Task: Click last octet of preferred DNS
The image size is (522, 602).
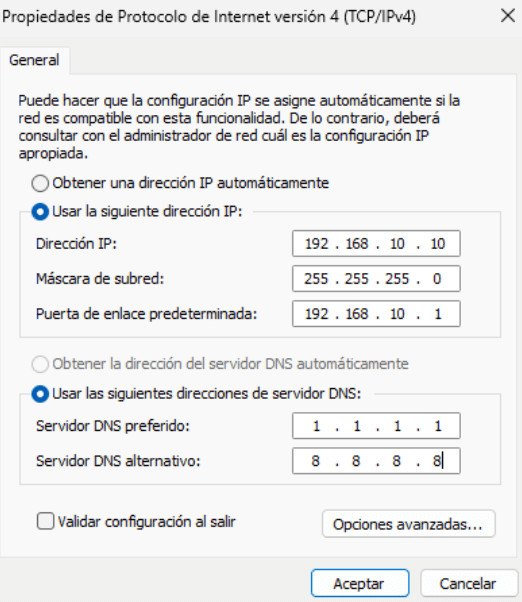Action: click(x=438, y=426)
